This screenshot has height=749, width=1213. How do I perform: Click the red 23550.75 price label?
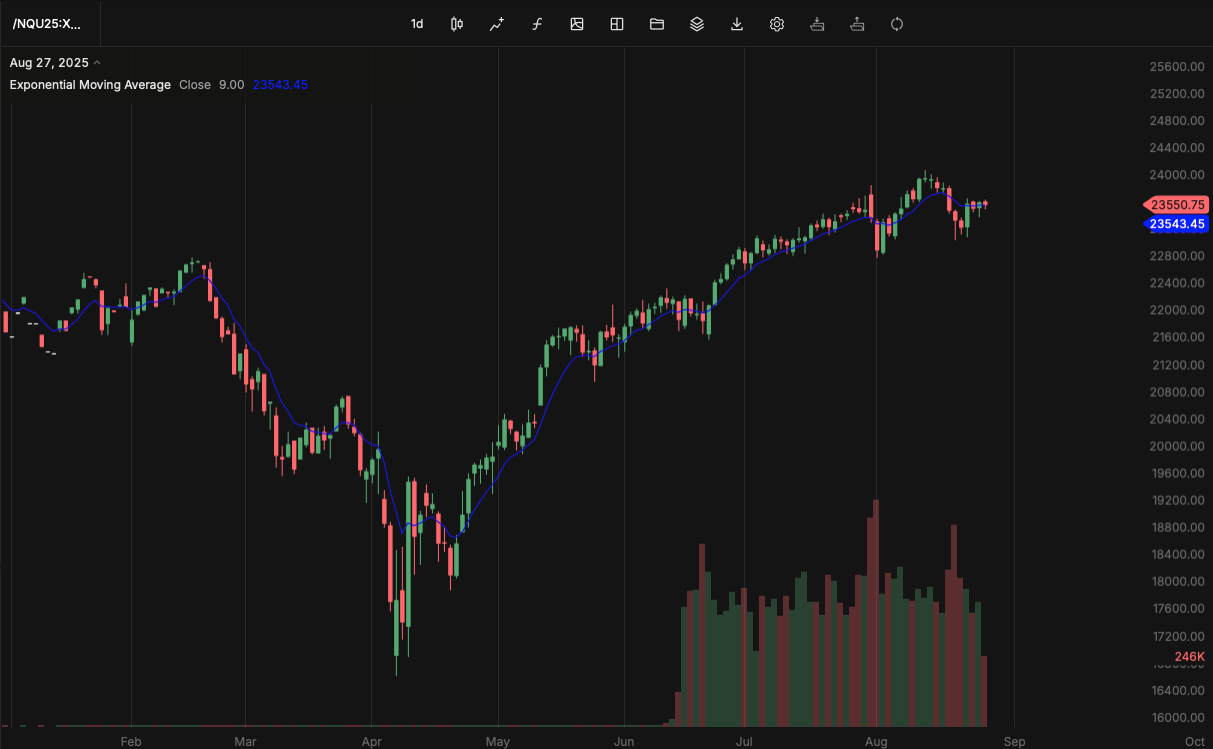pos(1177,204)
